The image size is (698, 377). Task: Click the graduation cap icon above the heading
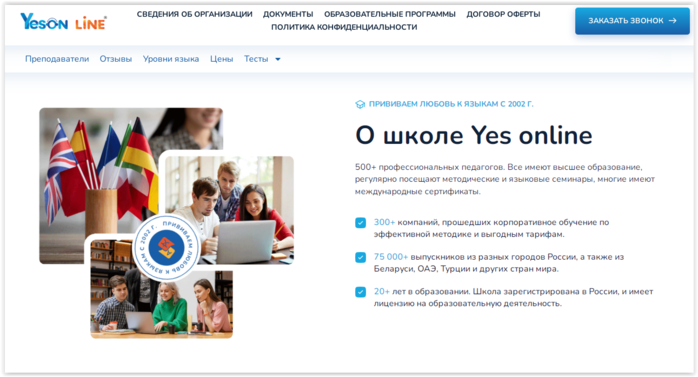pos(360,105)
